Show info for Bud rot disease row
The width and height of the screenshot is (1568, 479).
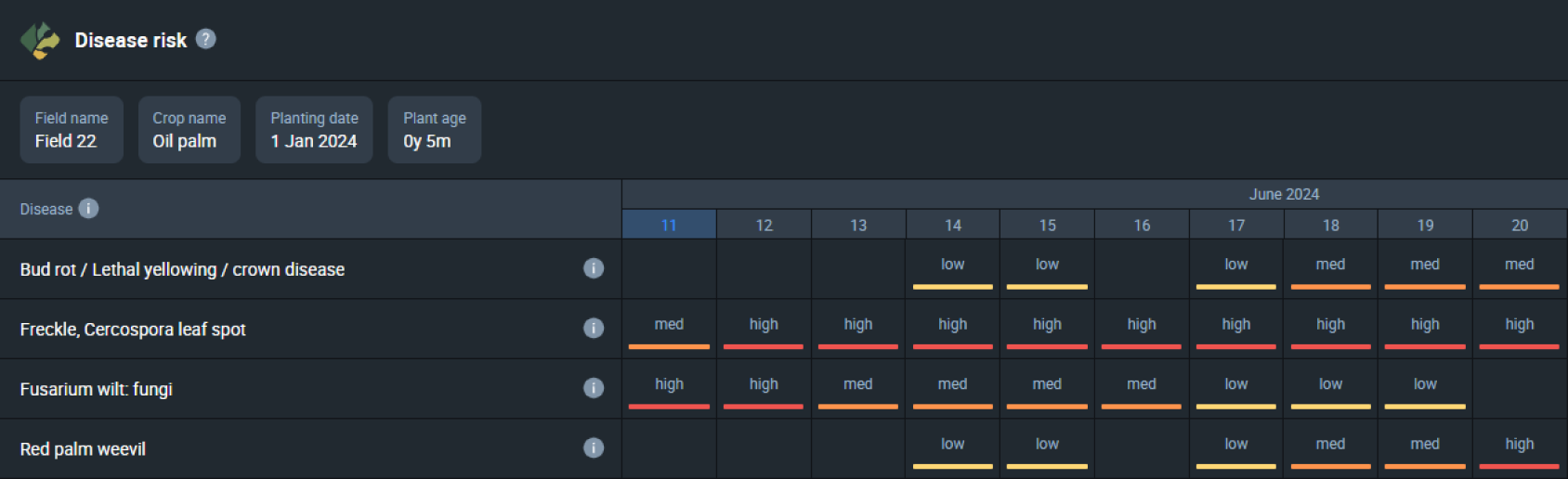[594, 268]
